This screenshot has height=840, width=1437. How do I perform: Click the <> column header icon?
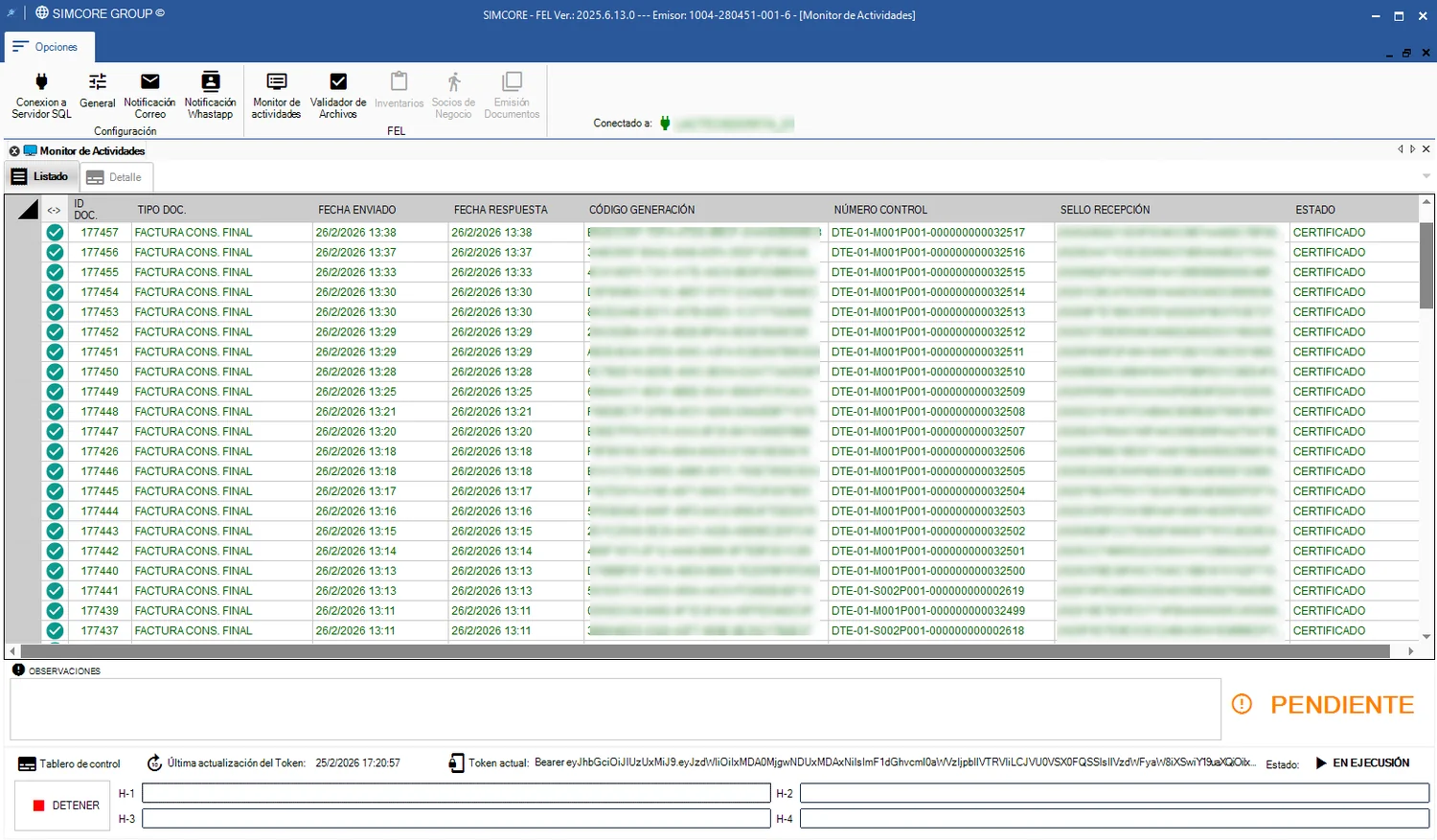coord(54,210)
